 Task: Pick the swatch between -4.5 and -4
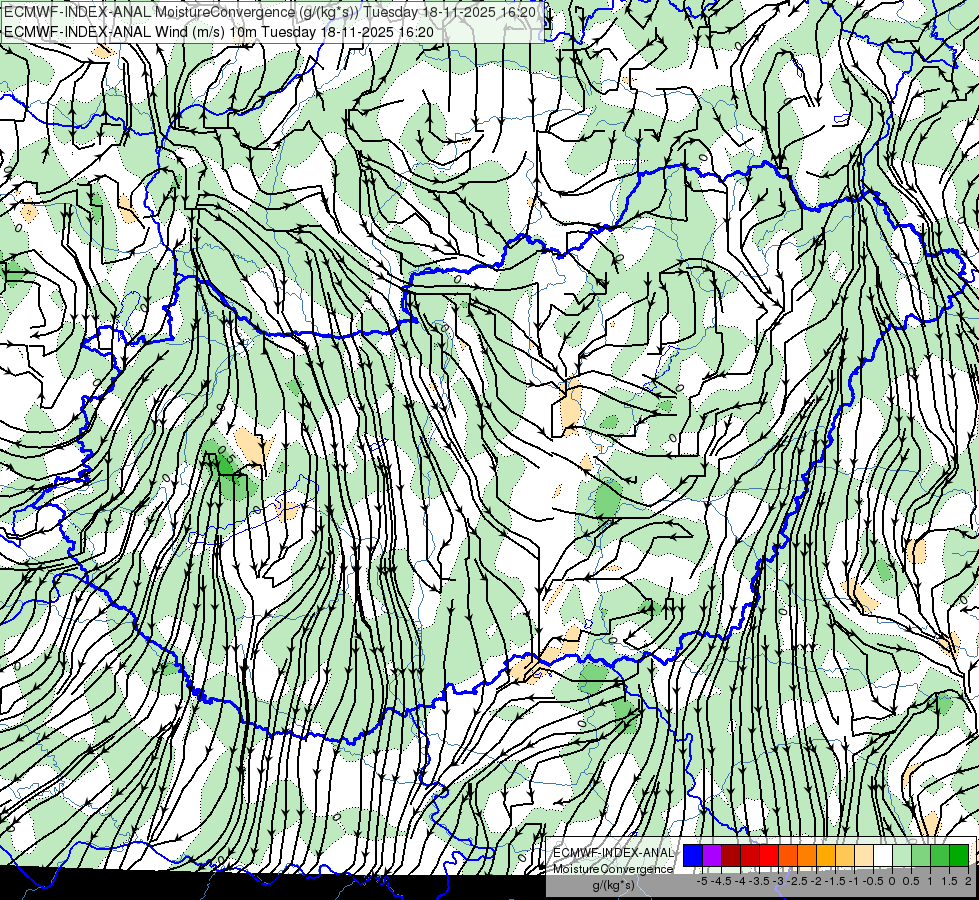click(x=731, y=856)
